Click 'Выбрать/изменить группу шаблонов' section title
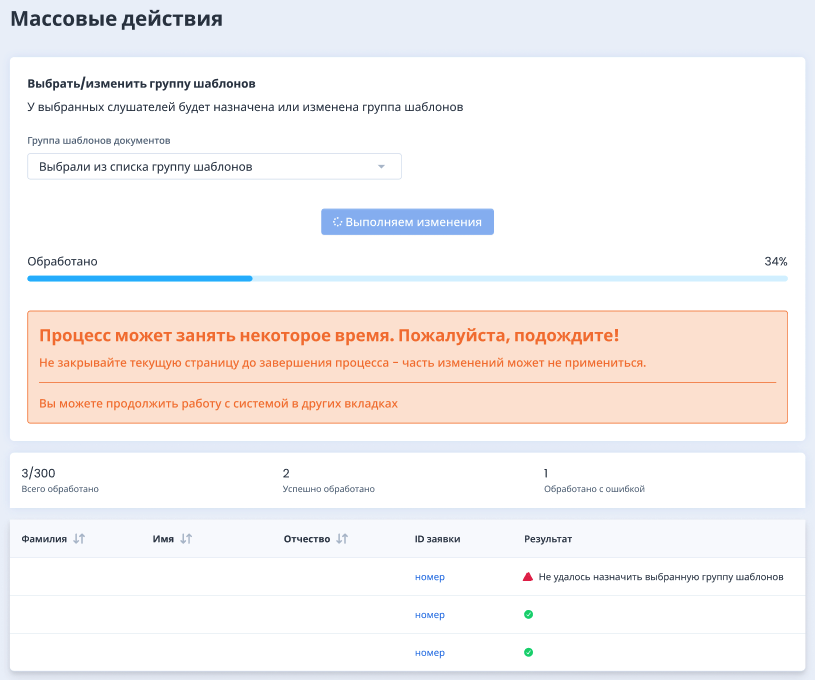Screen dimensions: 815x680 141,84
